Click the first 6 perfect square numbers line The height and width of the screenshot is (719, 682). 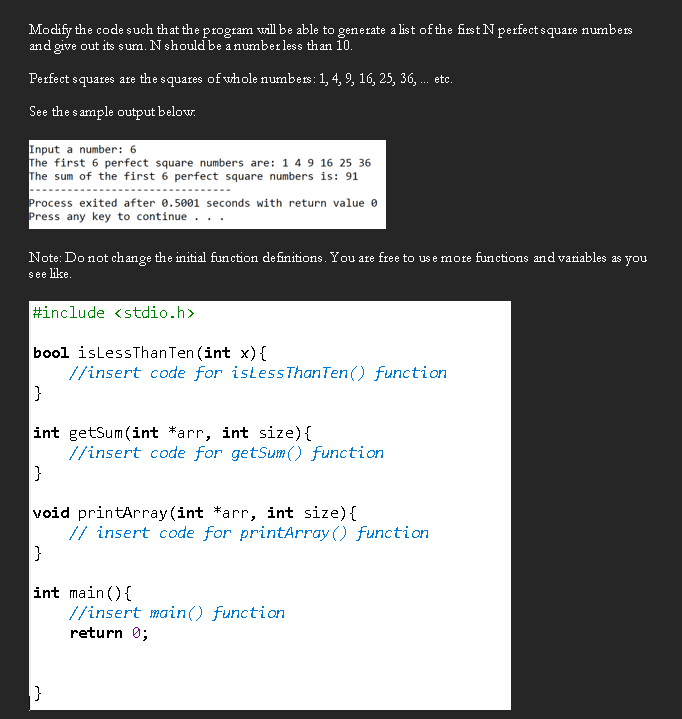coord(200,163)
